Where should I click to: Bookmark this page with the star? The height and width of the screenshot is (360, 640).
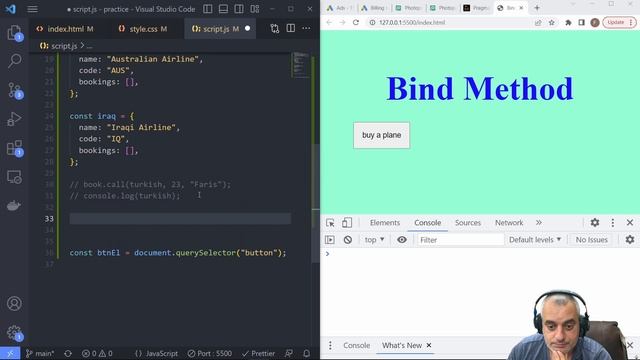coord(552,22)
